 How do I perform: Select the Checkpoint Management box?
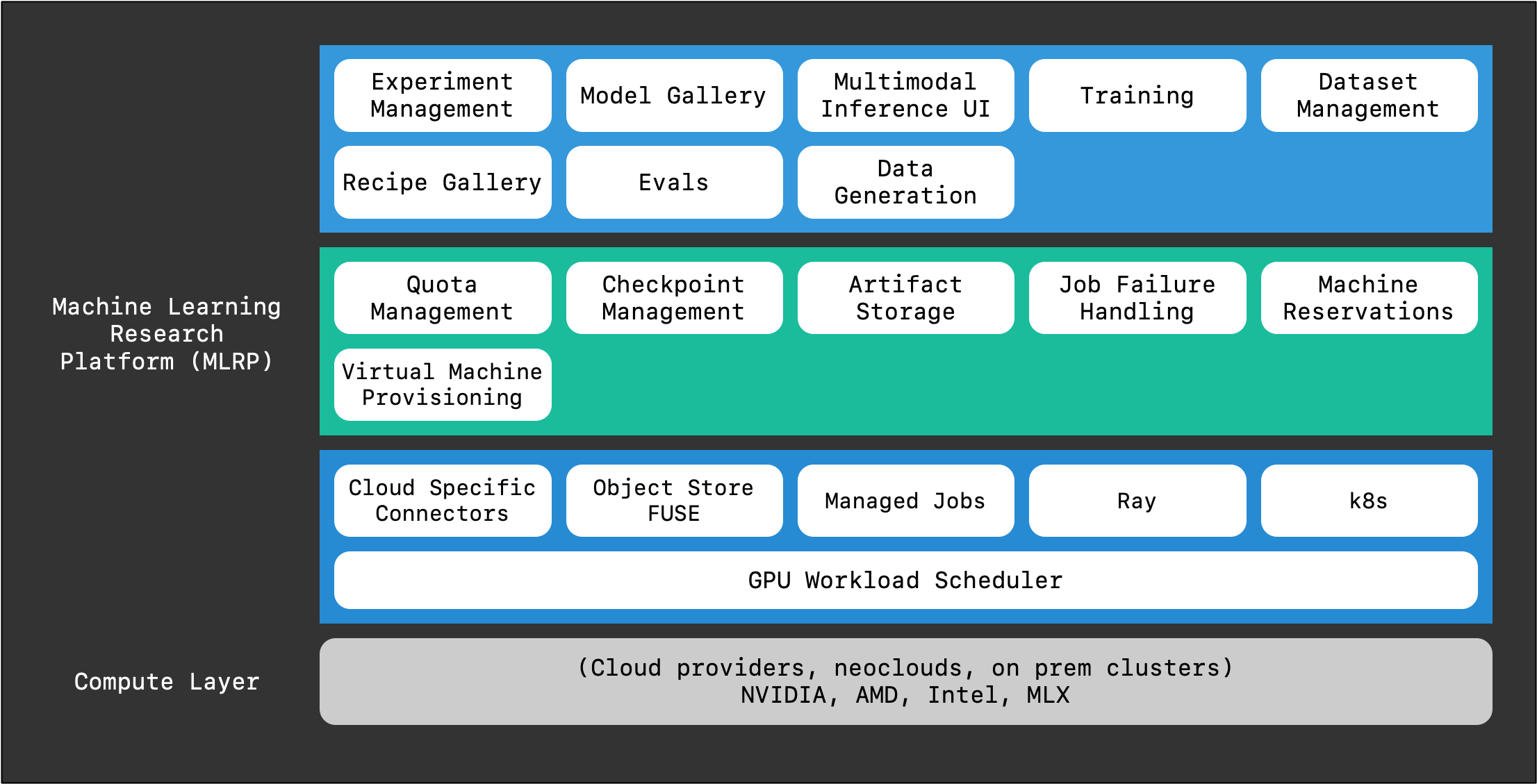click(x=673, y=298)
